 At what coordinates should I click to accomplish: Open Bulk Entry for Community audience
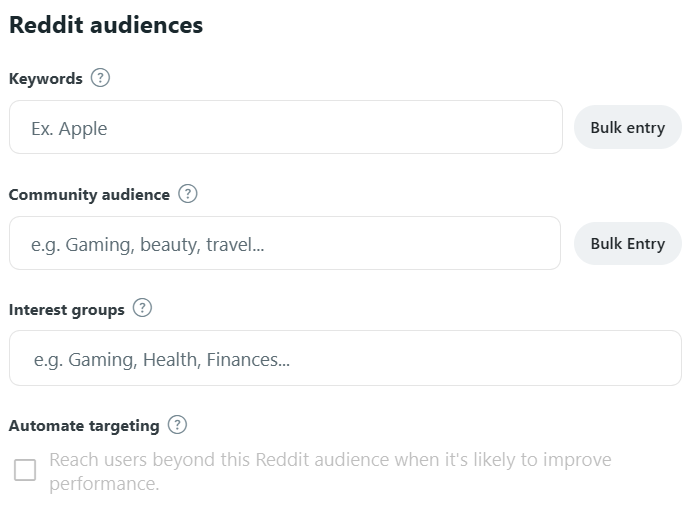click(x=628, y=243)
